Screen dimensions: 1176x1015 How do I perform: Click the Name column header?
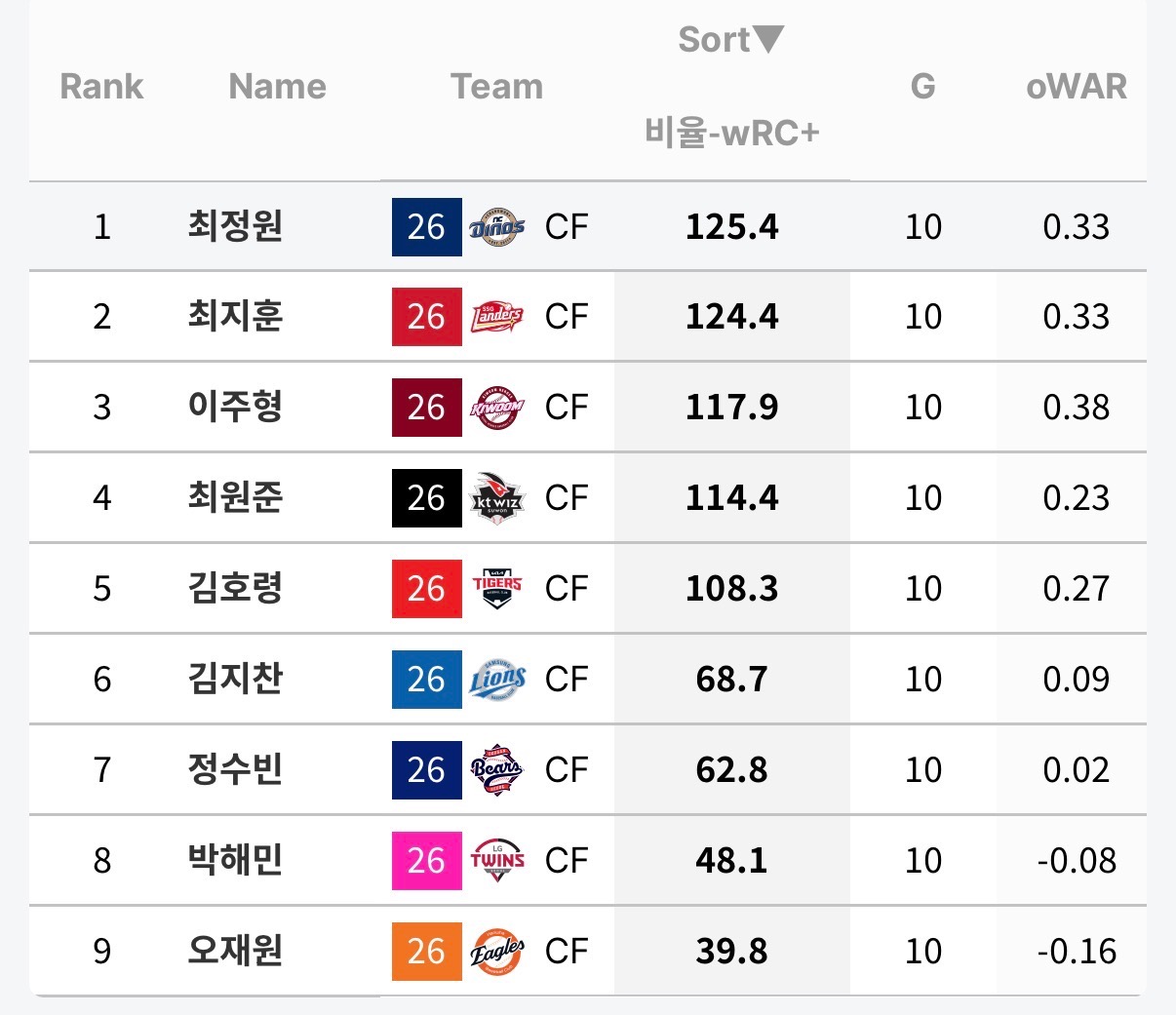277,87
